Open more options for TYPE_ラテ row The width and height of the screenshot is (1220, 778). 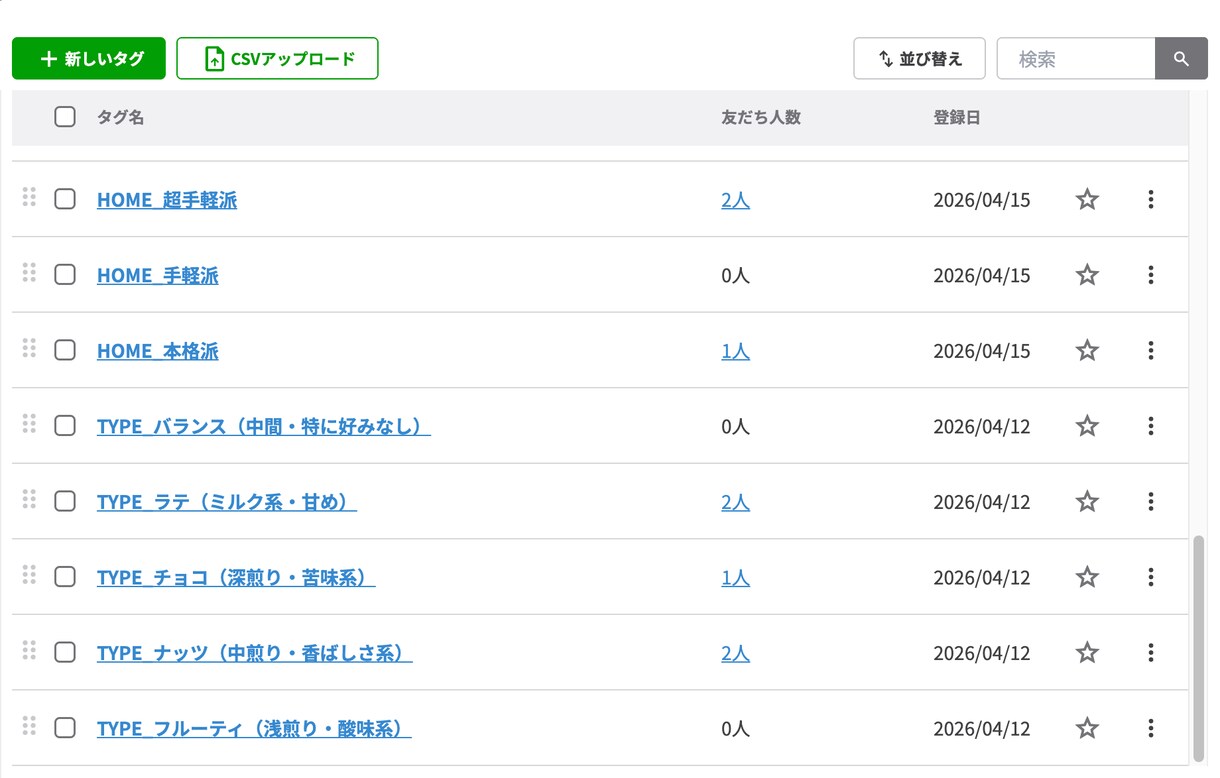click(x=1151, y=501)
